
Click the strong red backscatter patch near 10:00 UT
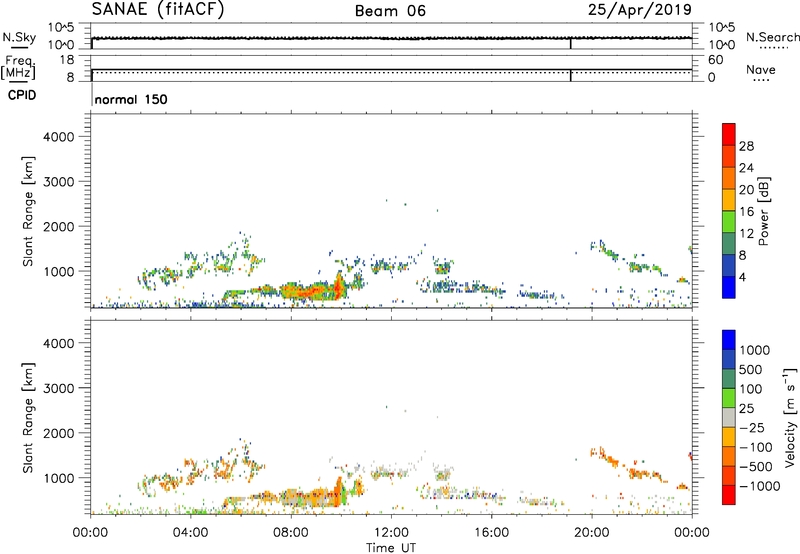pos(337,288)
